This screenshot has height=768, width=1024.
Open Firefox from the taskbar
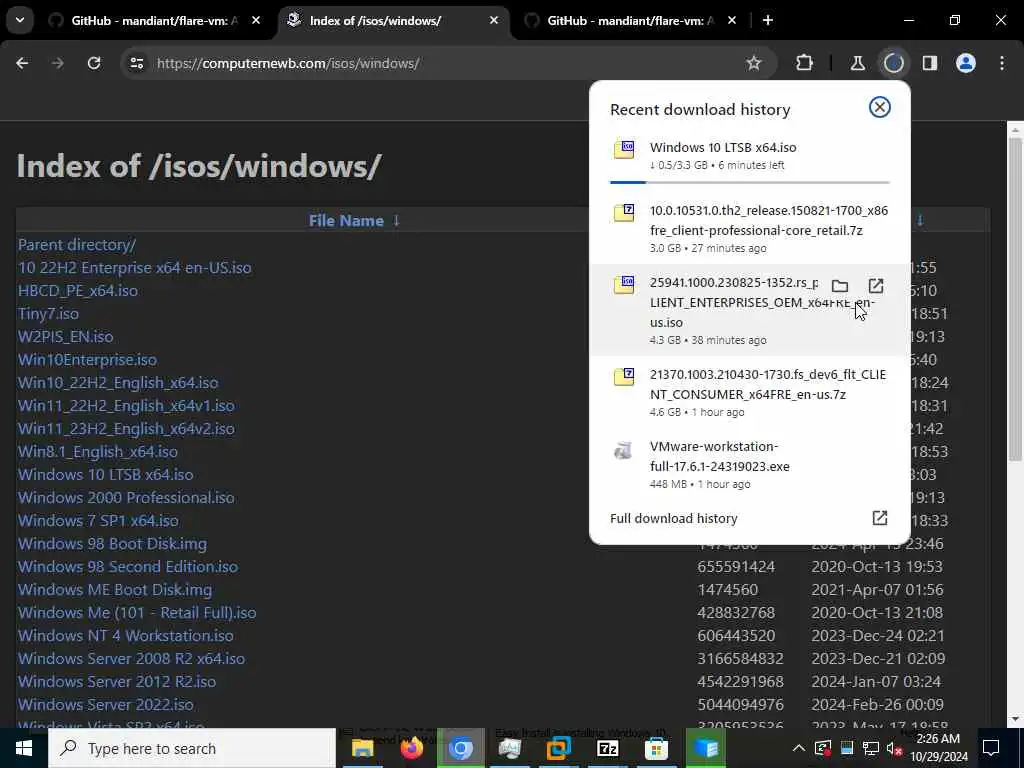click(411, 748)
